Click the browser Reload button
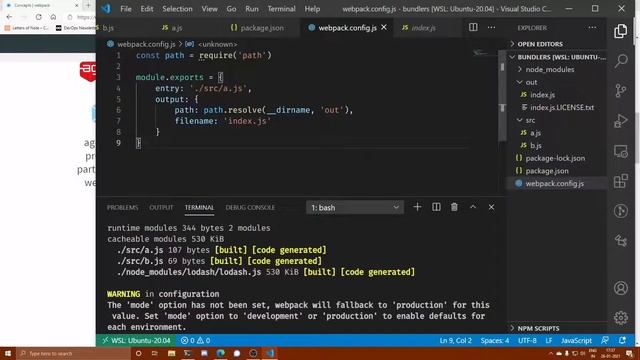 click(38, 17)
